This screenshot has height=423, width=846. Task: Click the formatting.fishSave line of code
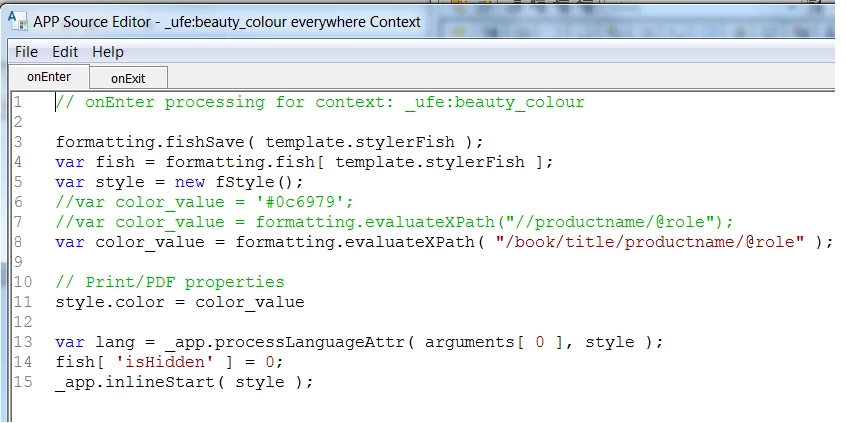[x=270, y=142]
